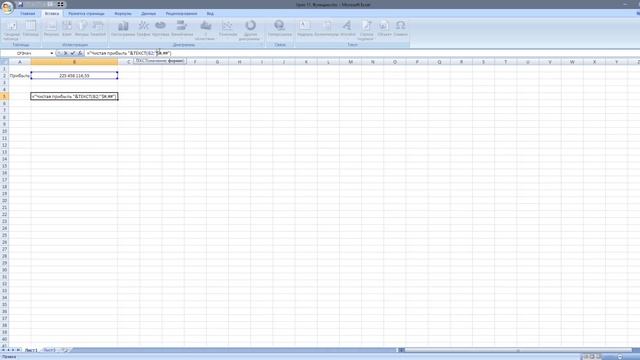Viewport: 640px width, 360px height.
Task: Open the Line chart (График) menu
Action: pos(143,30)
